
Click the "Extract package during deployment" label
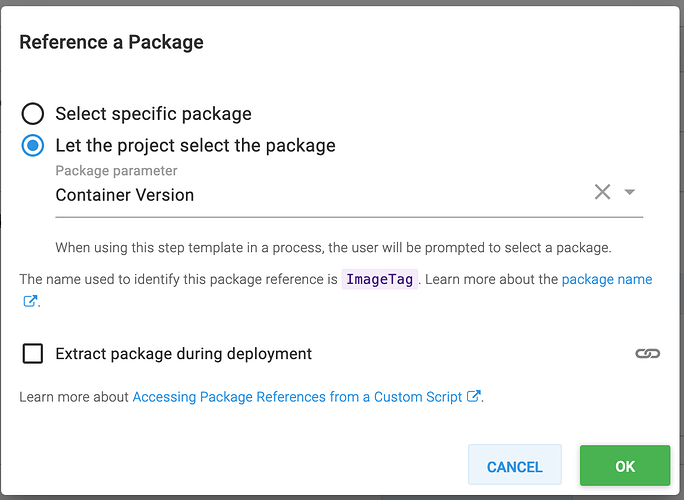point(184,354)
